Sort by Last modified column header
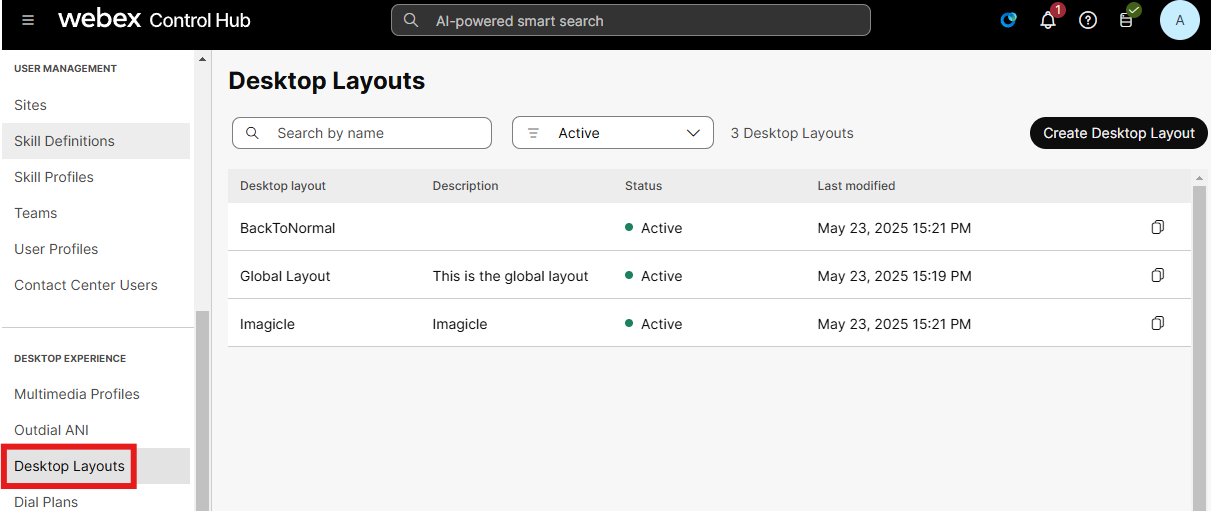The width and height of the screenshot is (1211, 511). 856,186
